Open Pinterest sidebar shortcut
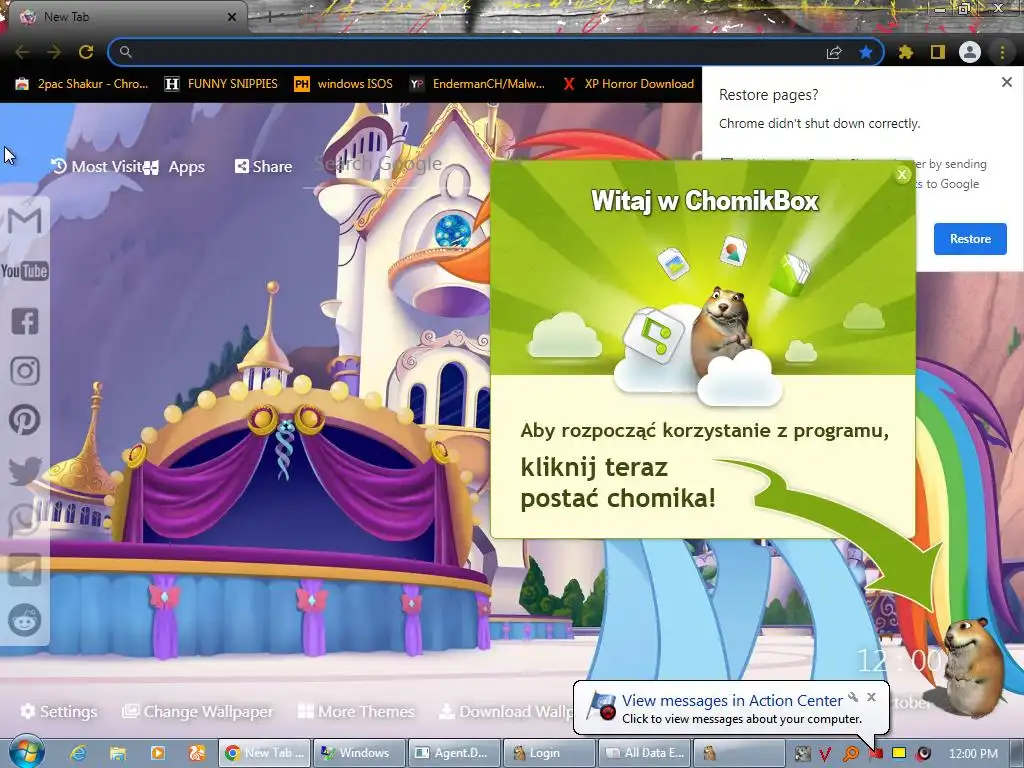1024x768 pixels. pos(25,420)
